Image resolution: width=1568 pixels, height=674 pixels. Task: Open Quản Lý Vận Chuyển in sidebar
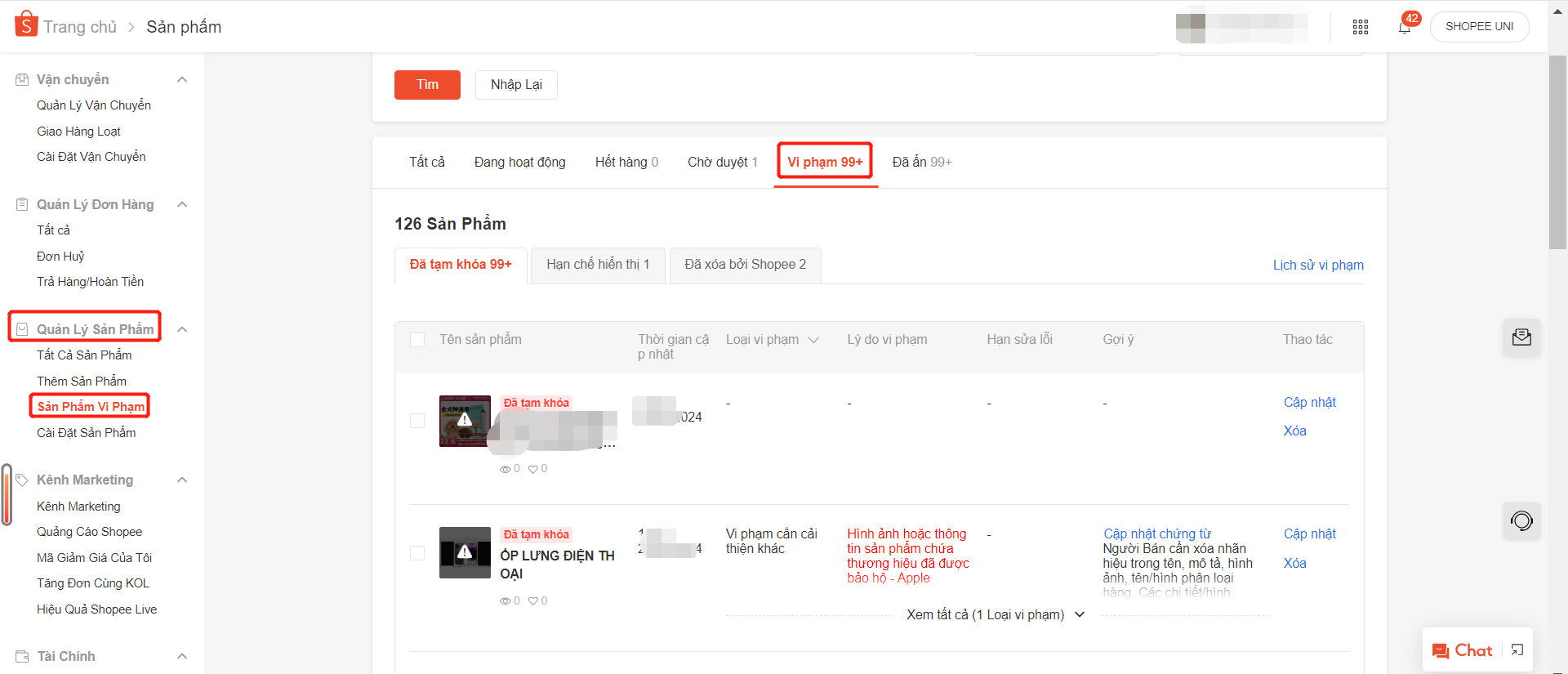tap(94, 105)
